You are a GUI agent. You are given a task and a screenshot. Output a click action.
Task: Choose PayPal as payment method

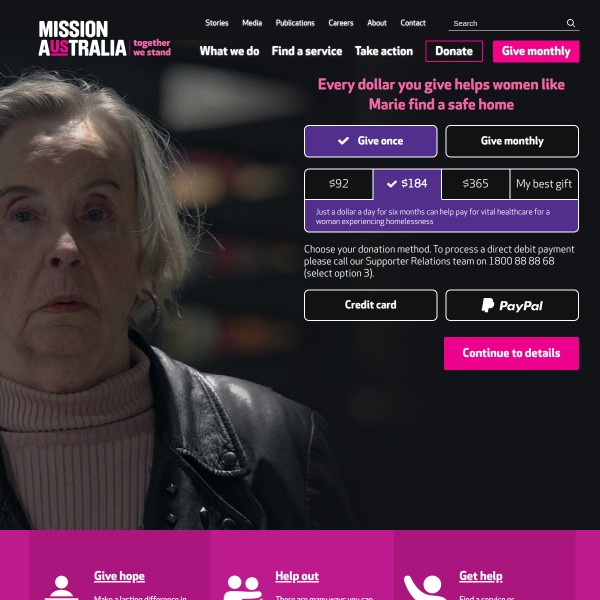coord(512,305)
